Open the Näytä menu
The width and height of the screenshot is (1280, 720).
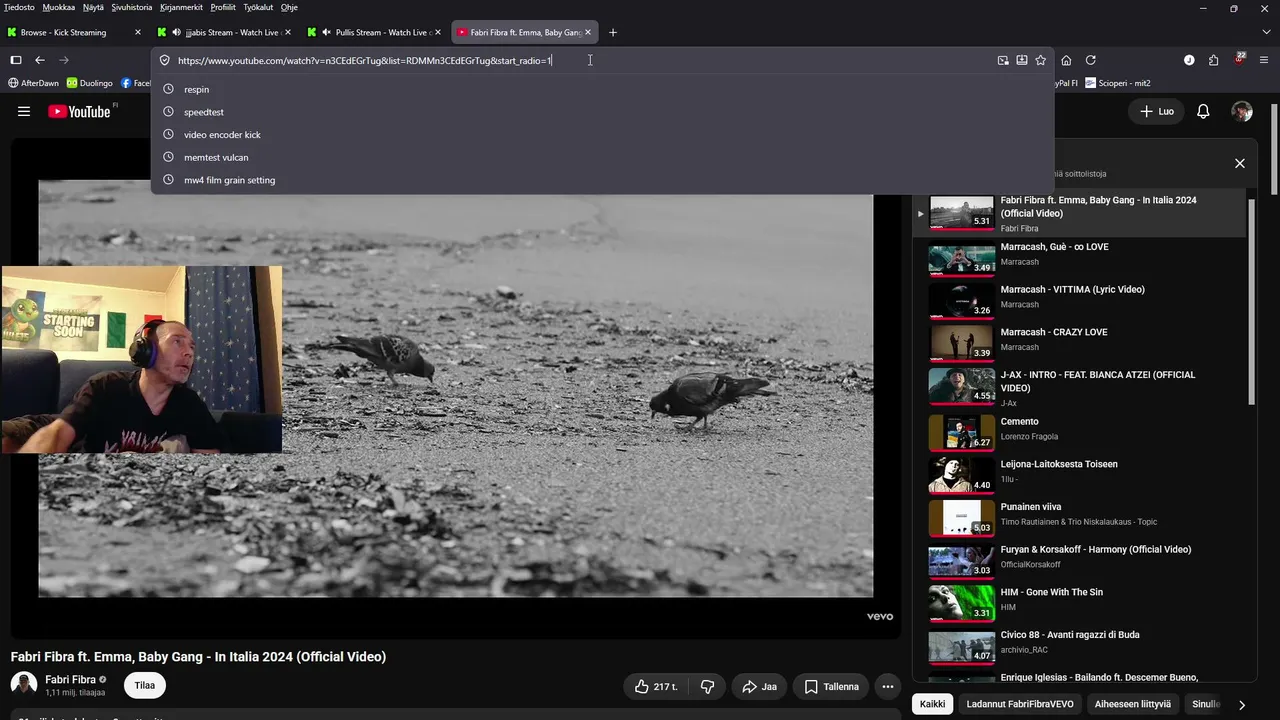coord(93,7)
